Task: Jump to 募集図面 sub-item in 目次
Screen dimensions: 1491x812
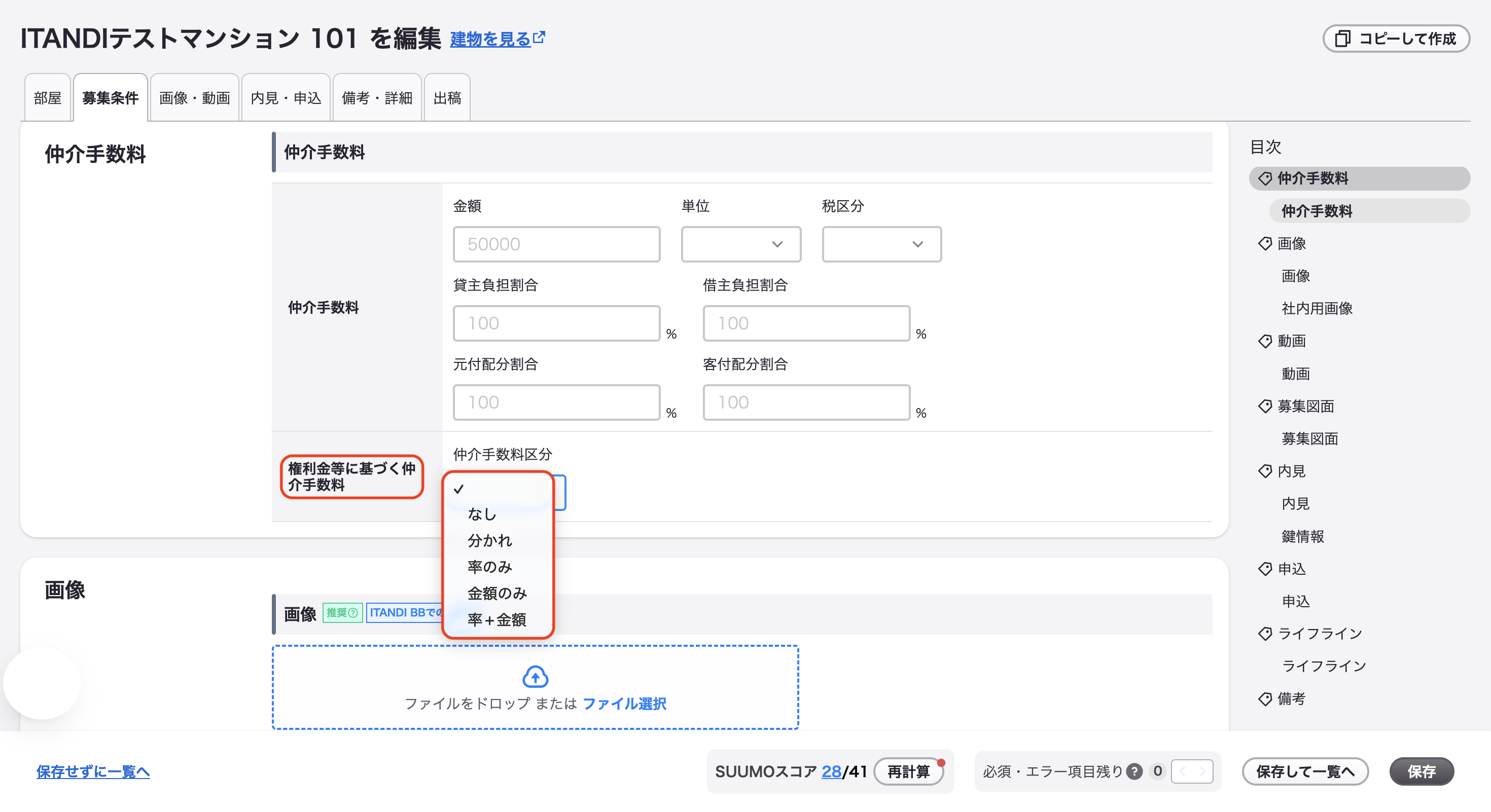Action: (1310, 438)
